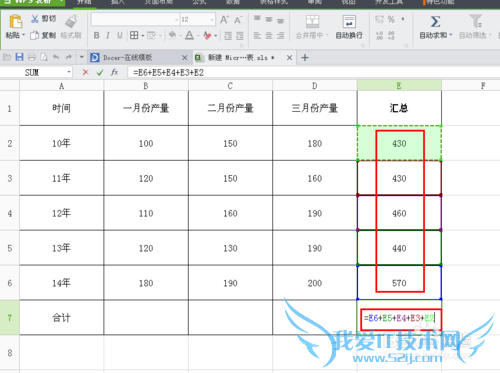Click cell B4 with value 110

(146, 213)
